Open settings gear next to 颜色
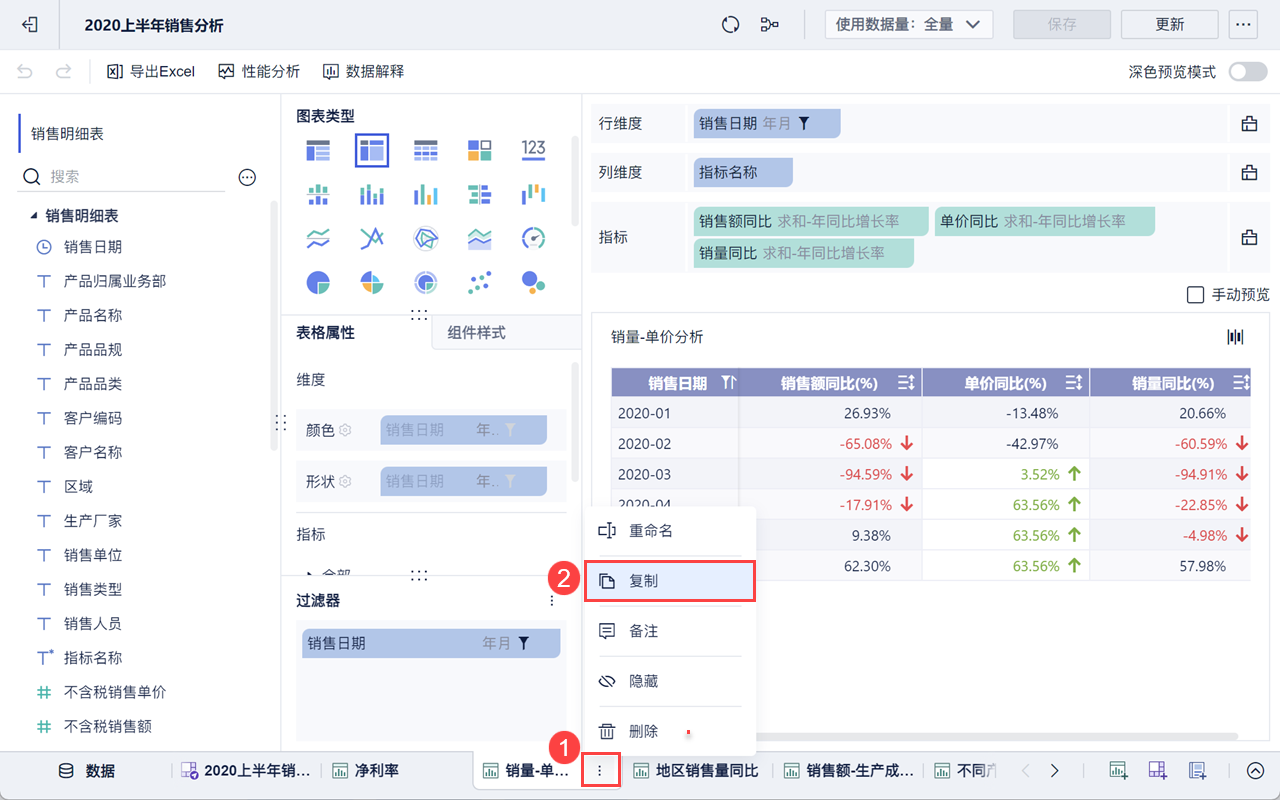Viewport: 1280px width, 800px height. [x=345, y=430]
